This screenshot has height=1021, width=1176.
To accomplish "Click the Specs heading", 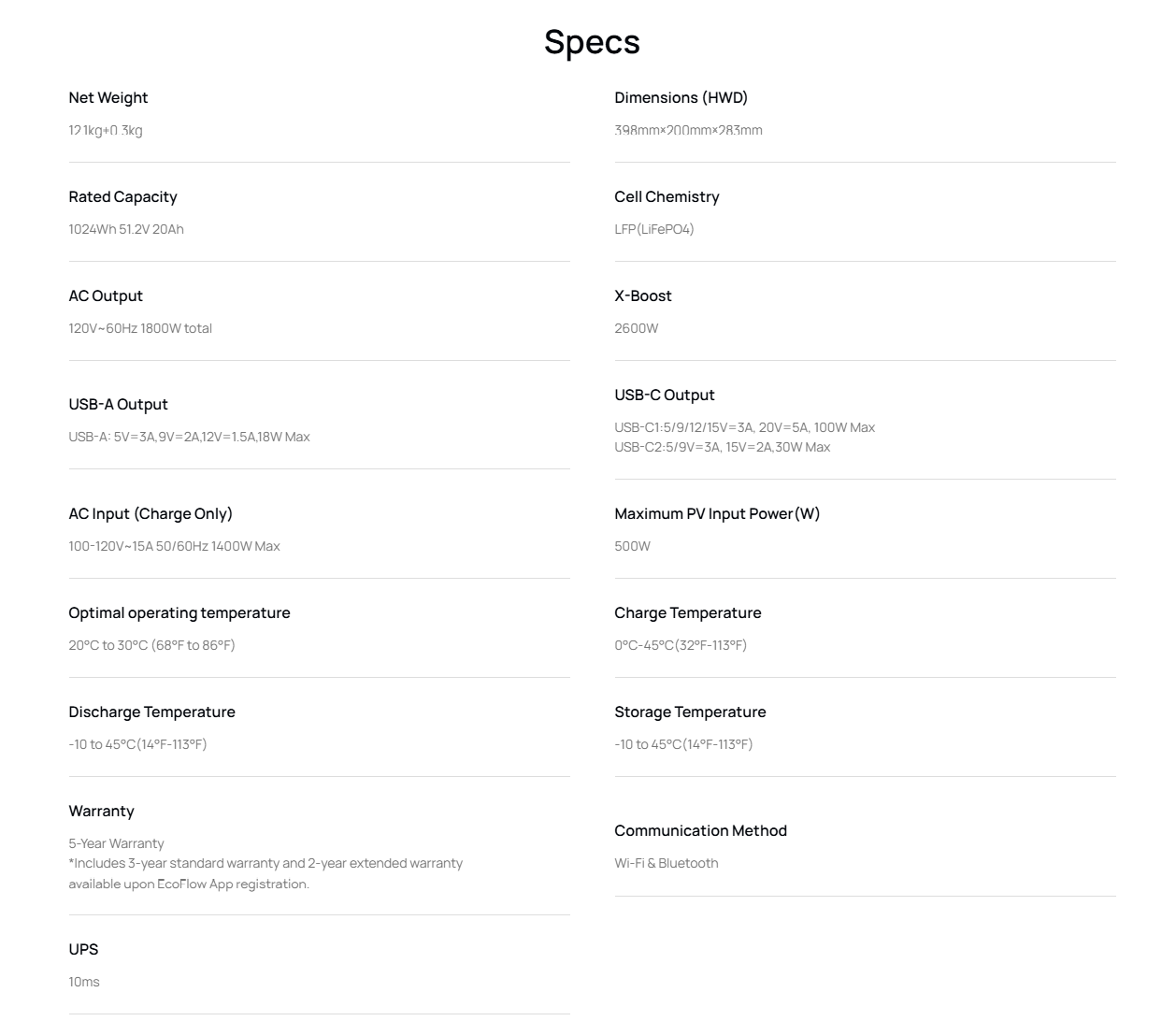I will (x=592, y=42).
